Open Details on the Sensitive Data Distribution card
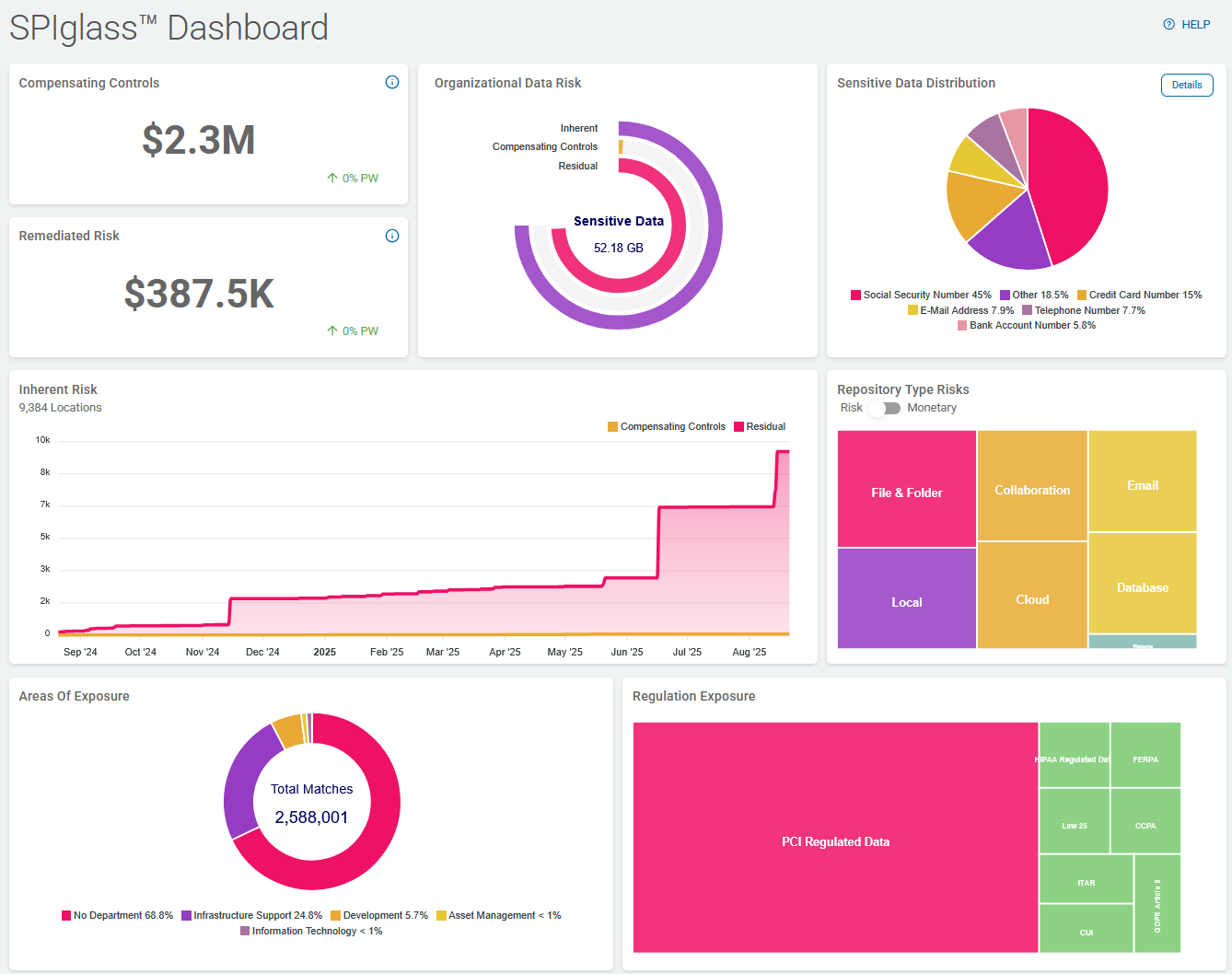The width and height of the screenshot is (1232, 974). pos(1187,85)
